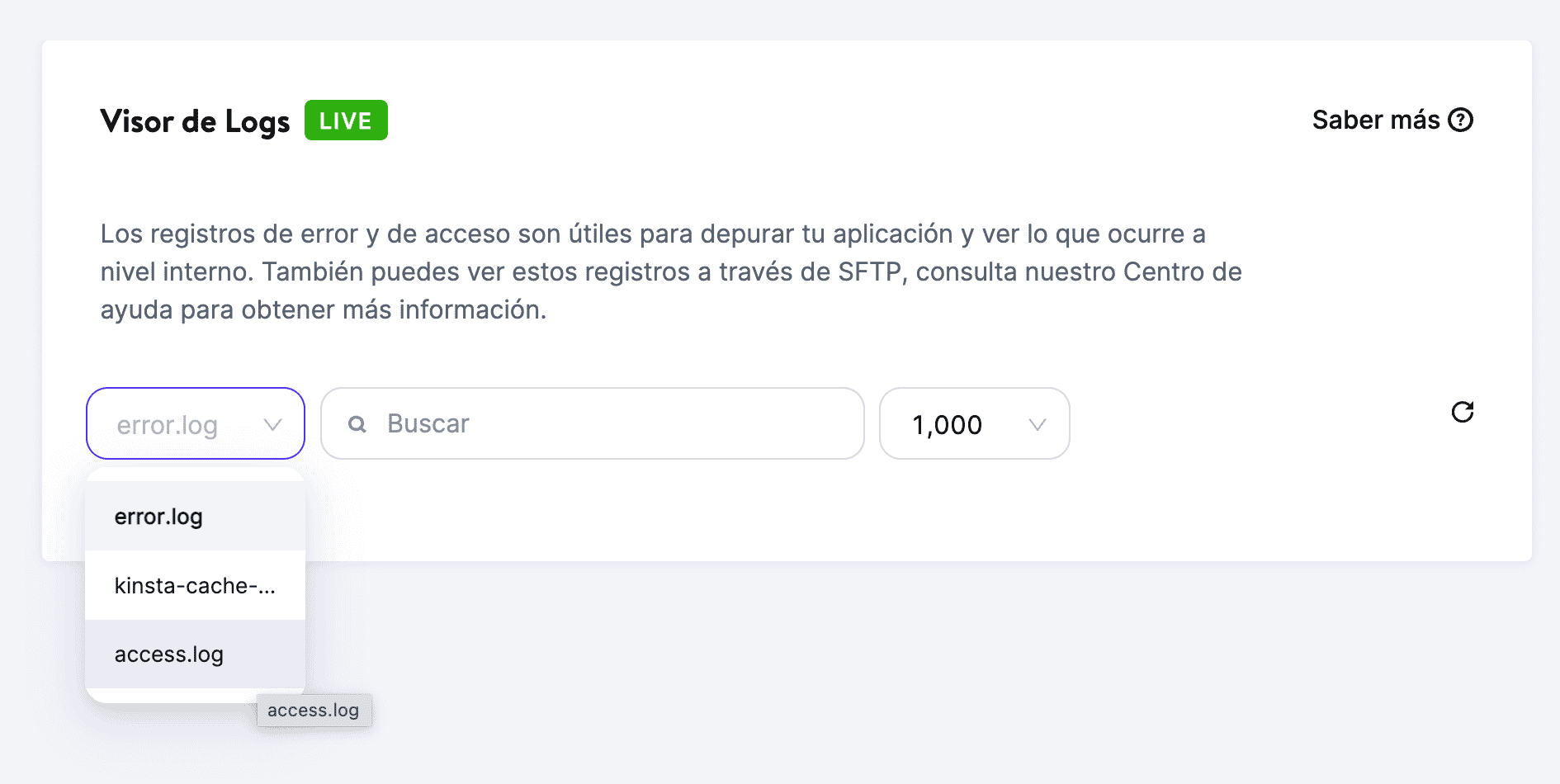Click the chevron on the 1,000 line selector
Viewport: 1560px width, 784px height.
click(x=1038, y=425)
